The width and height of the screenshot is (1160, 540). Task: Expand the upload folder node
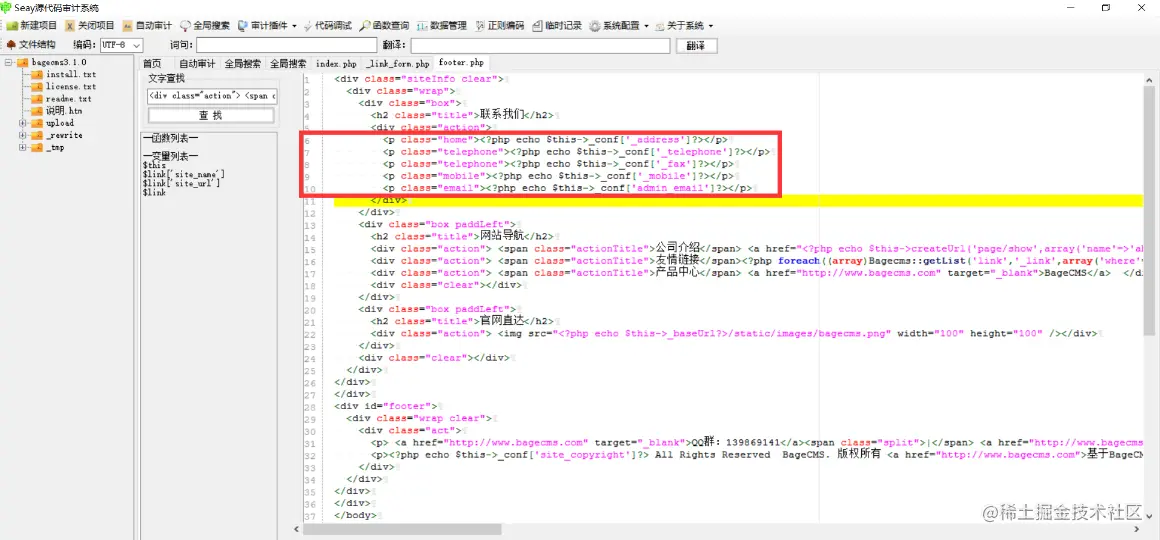point(22,123)
